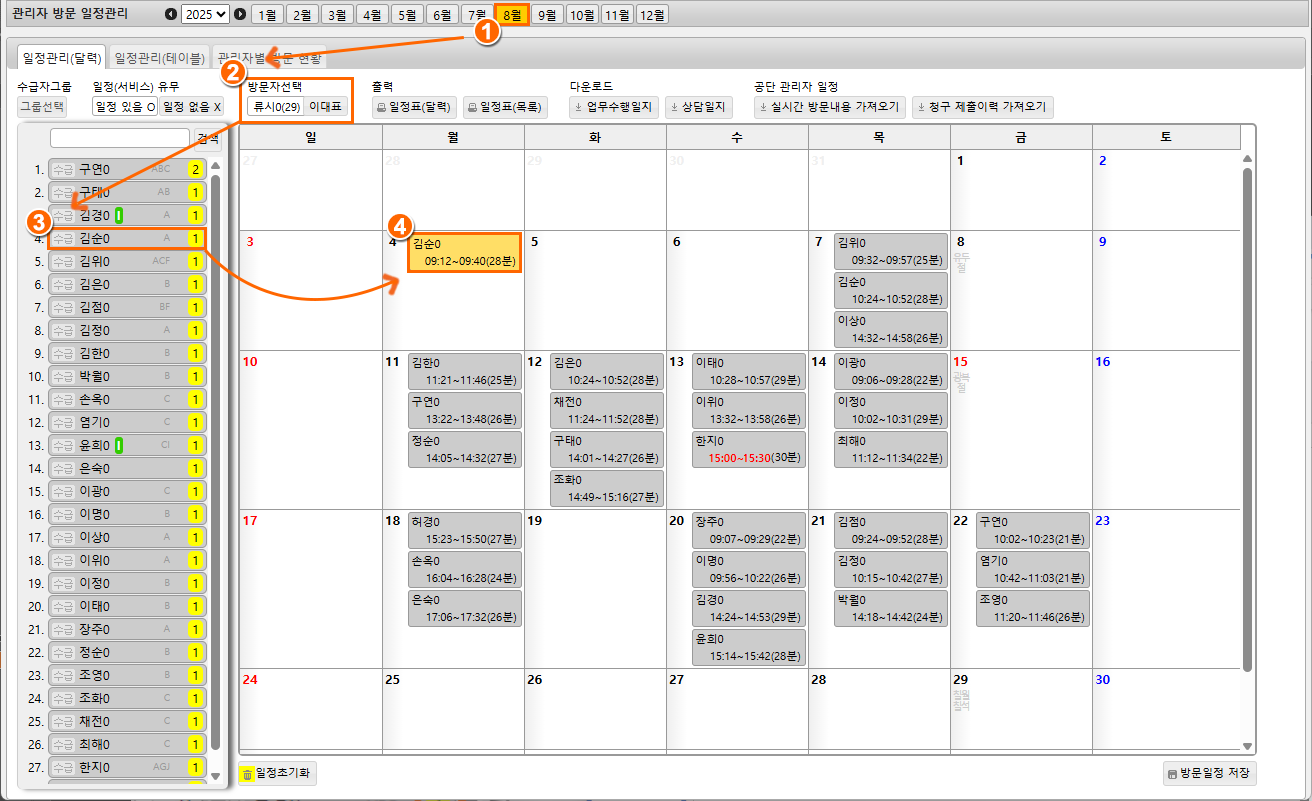The height and width of the screenshot is (801, 1312).
Task: Click 실시간 방문내용 가져오기 import button
Action: coord(830,106)
